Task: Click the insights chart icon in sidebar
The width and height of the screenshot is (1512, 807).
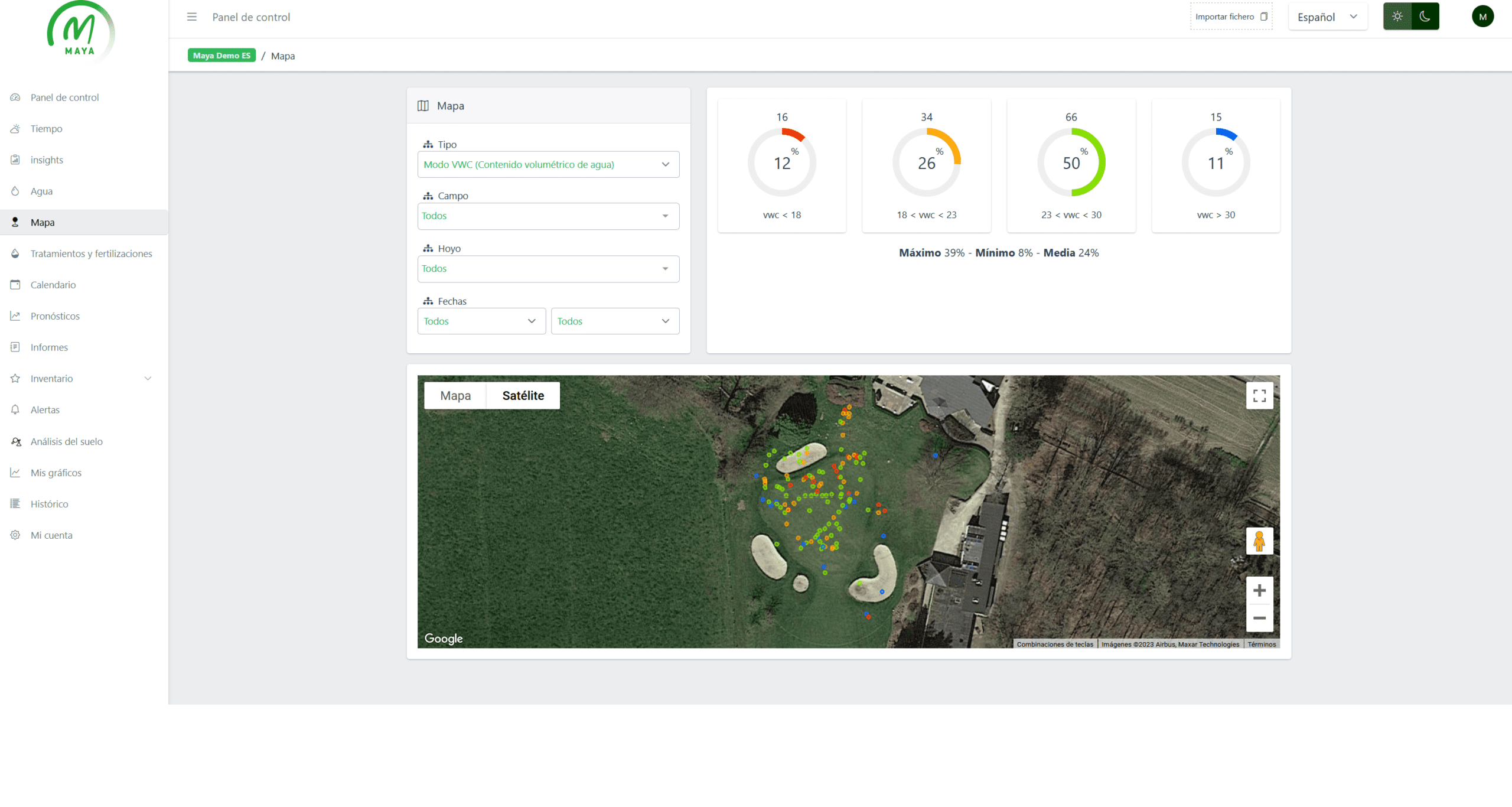Action: point(15,160)
